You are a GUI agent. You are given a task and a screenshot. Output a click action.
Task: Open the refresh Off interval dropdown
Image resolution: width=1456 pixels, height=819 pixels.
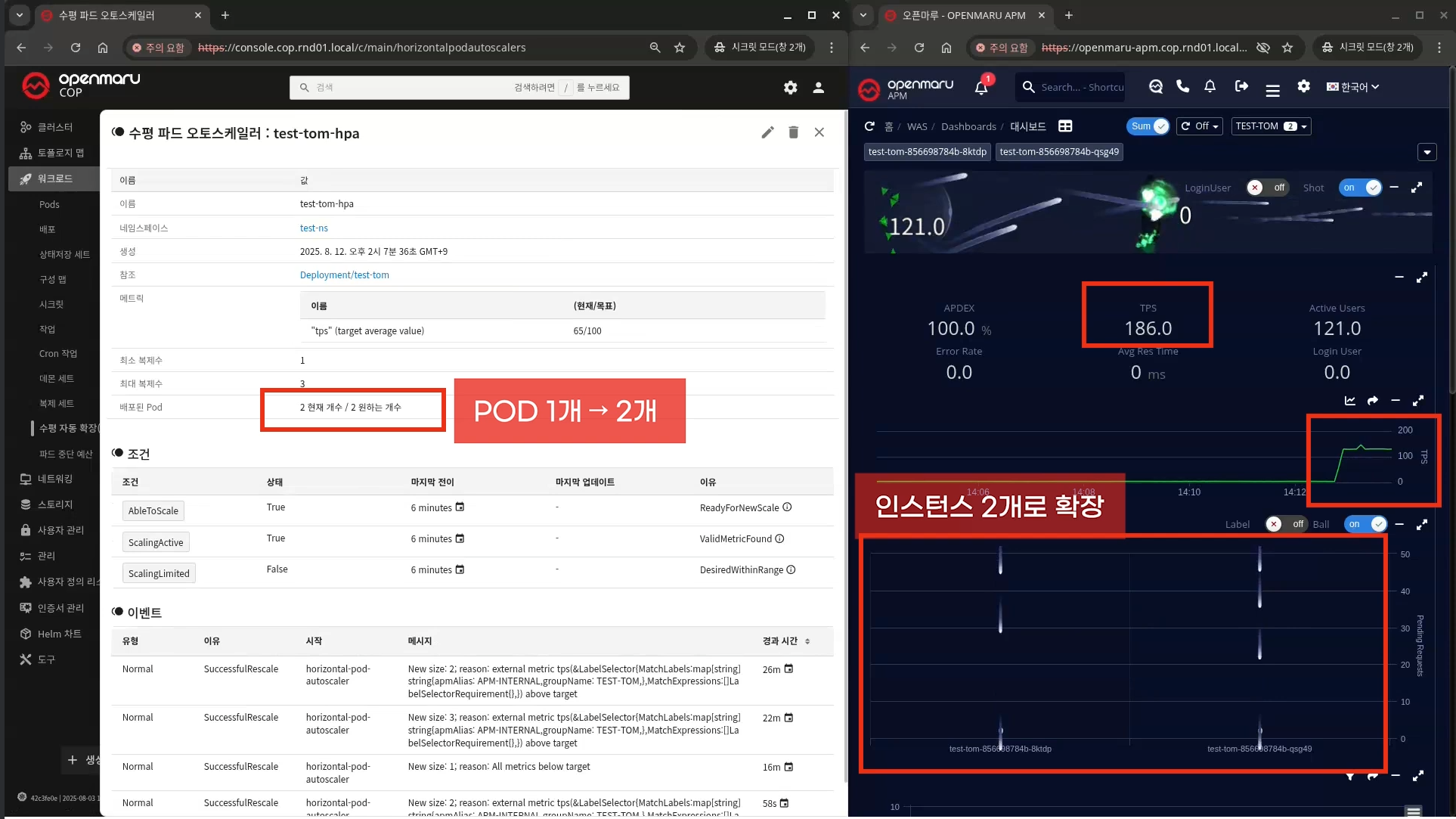pos(1200,126)
